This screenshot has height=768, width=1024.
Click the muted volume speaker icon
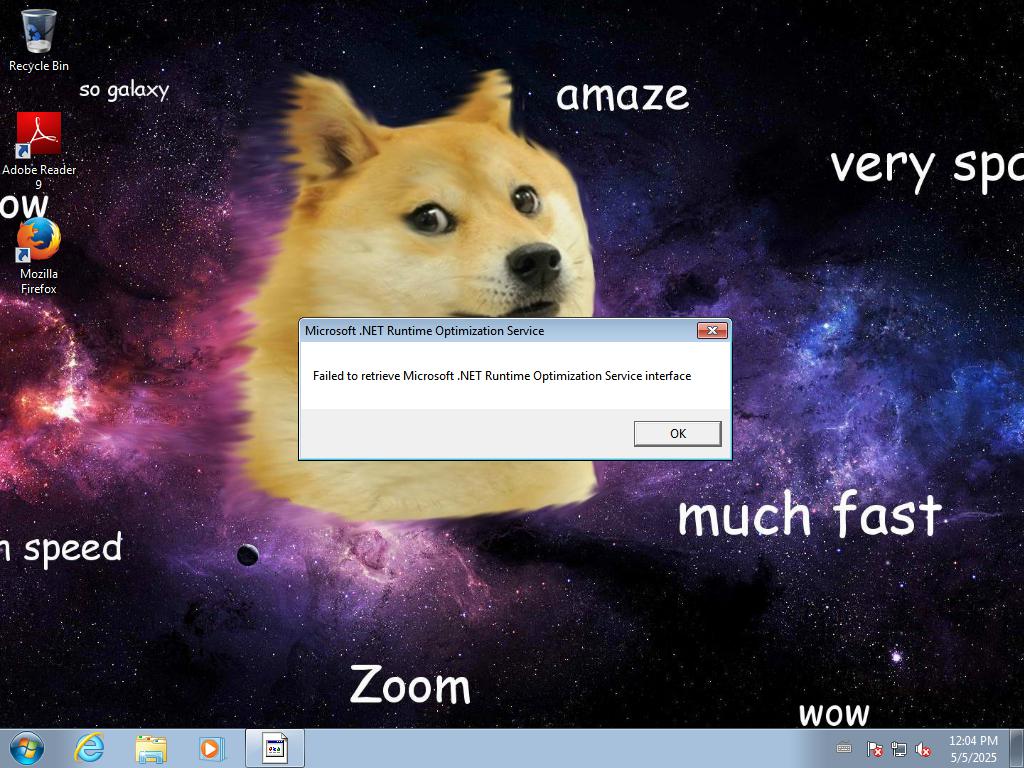coord(923,749)
